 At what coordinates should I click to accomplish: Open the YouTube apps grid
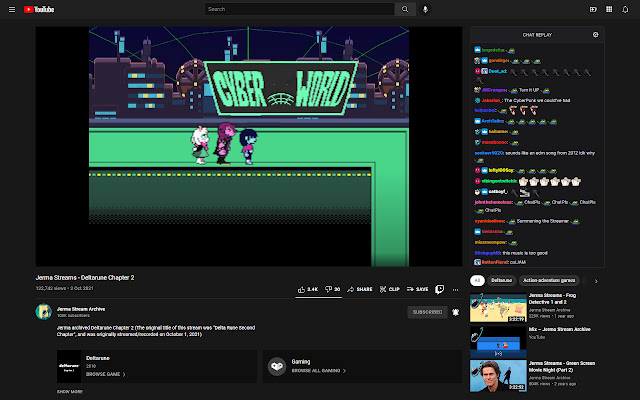click(x=609, y=9)
